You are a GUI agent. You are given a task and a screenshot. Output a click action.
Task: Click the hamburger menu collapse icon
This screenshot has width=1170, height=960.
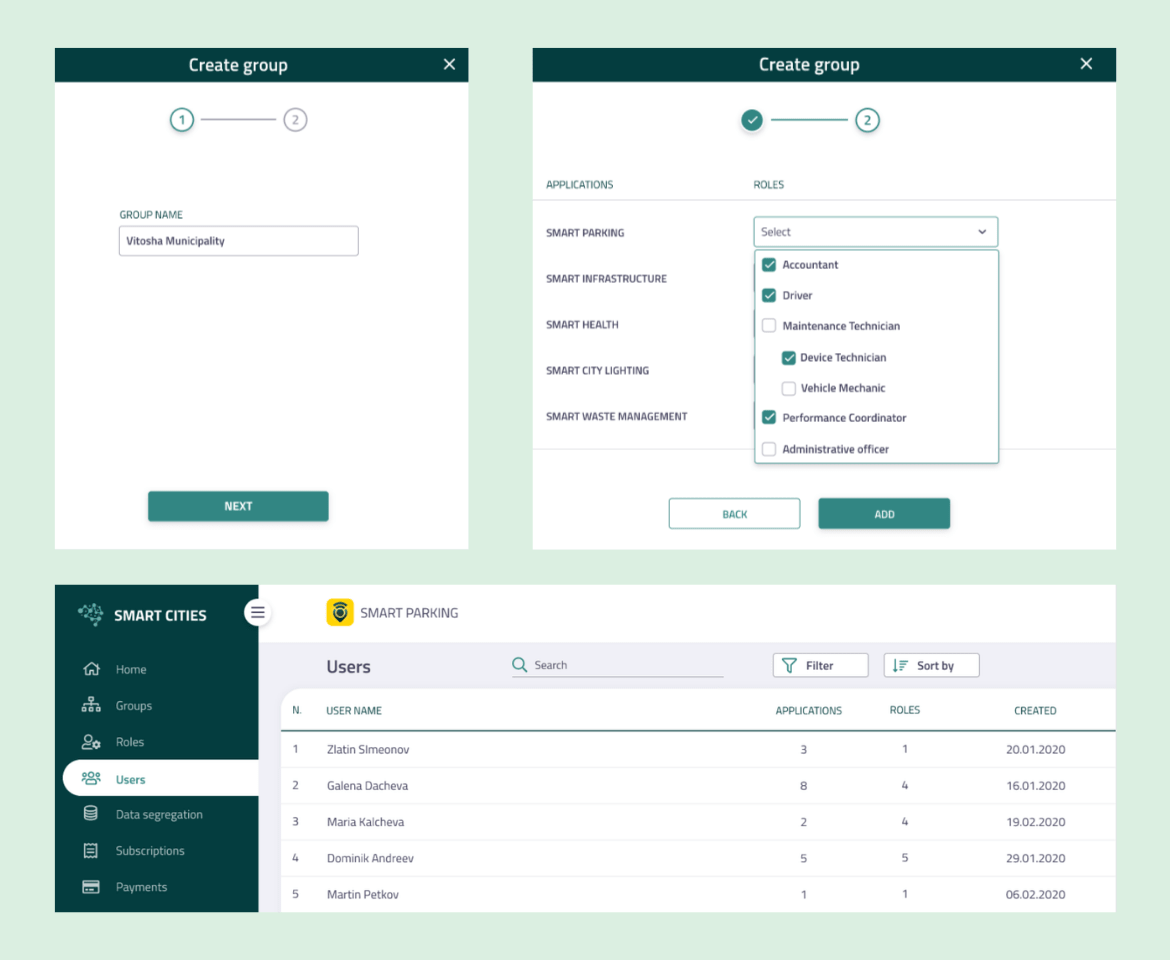[258, 612]
